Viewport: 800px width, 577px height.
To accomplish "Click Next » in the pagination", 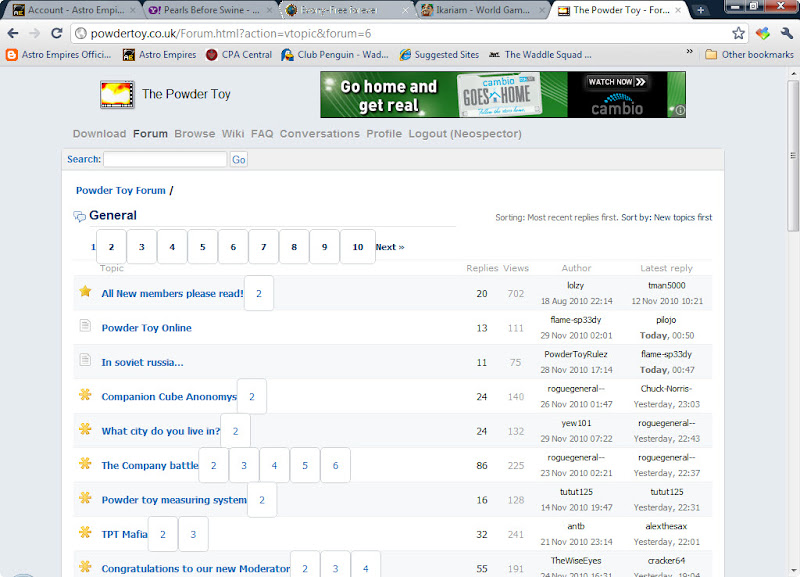I will point(390,247).
